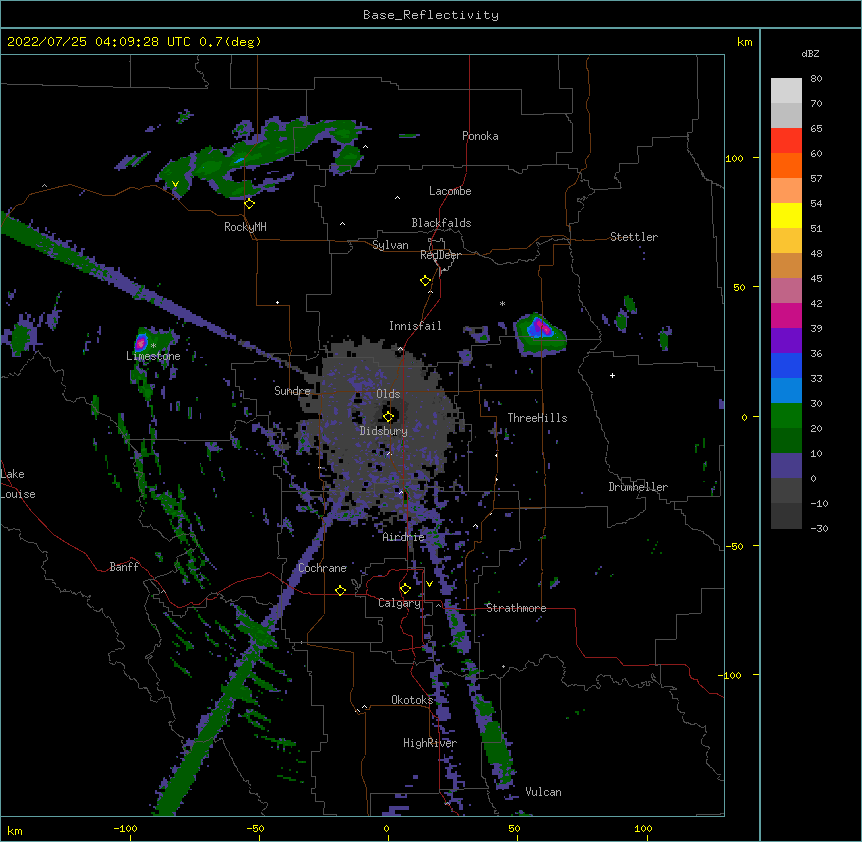Viewport: 862px width, 842px height.
Task: Click the radar site diamond at Olds
Action: pos(388,416)
